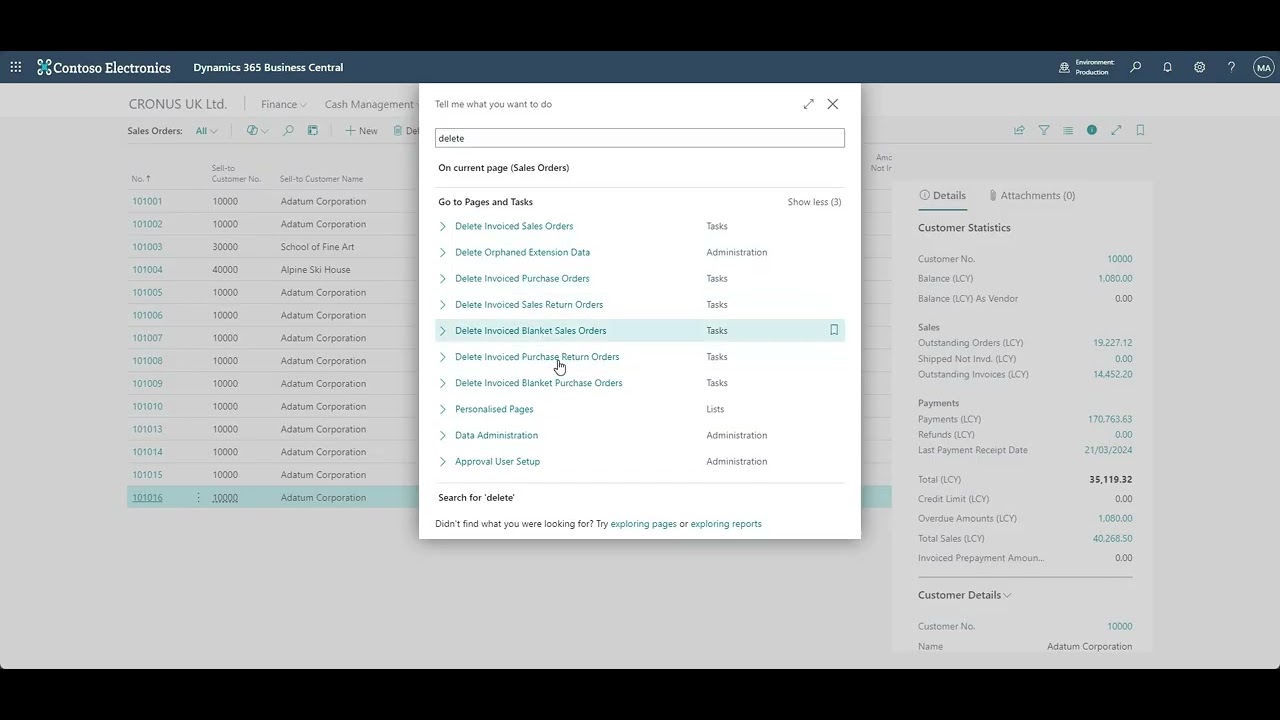The height and width of the screenshot is (720, 1280).
Task: Open Delete Orphaned Extension Data
Action: (x=522, y=252)
